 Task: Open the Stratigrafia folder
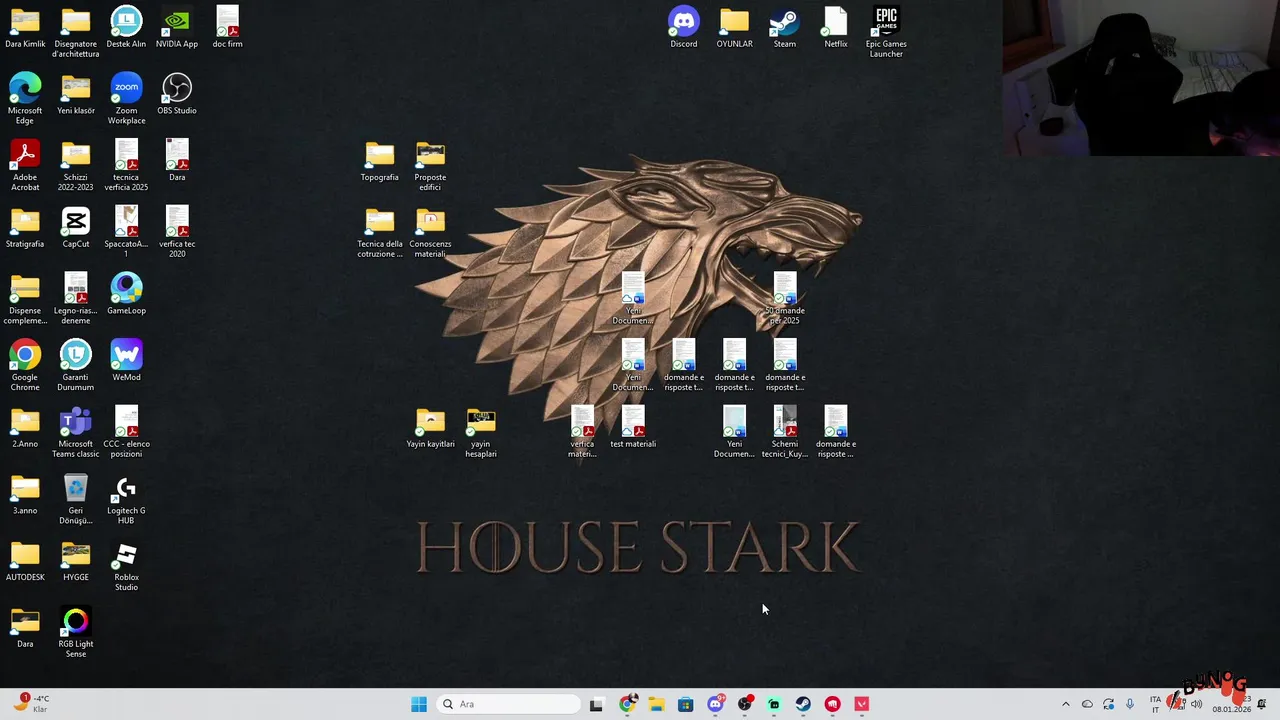[x=25, y=228]
